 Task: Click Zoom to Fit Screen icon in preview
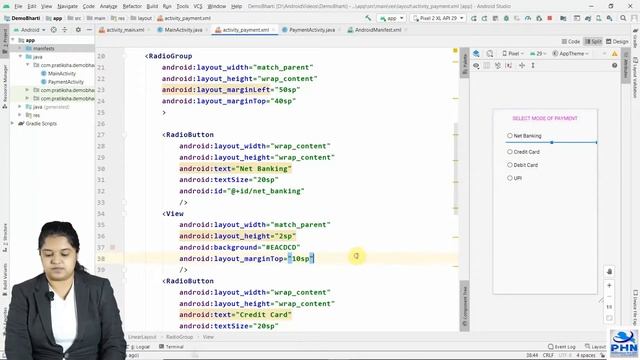click(609, 318)
